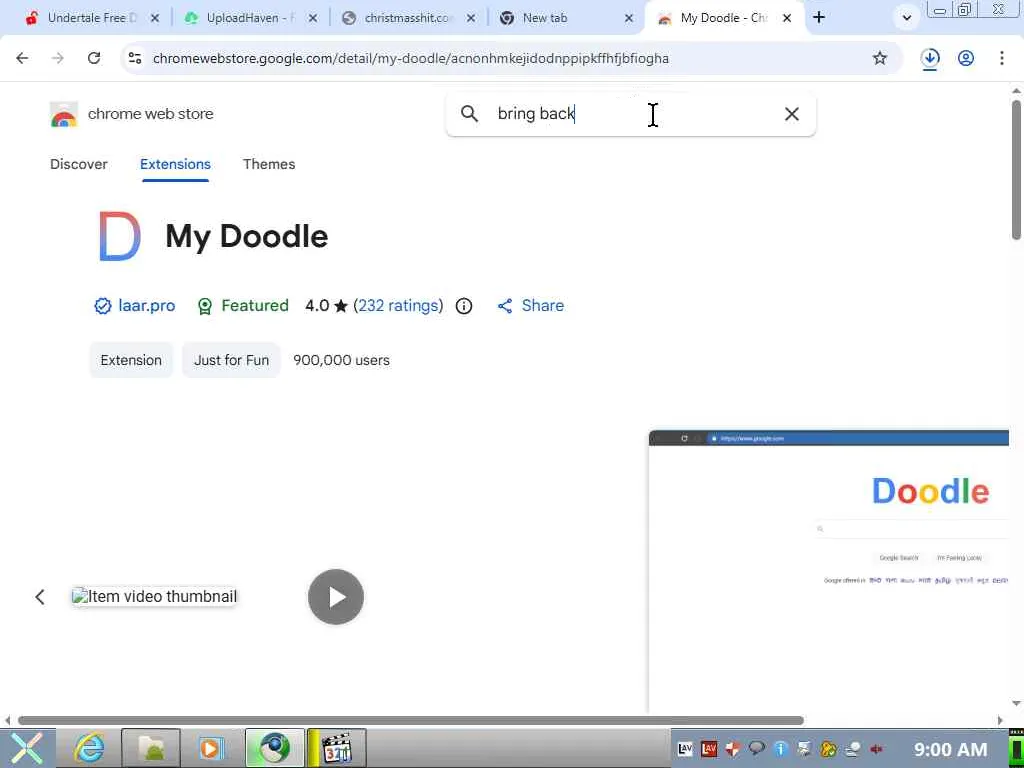Click the Featured badge

[x=242, y=306]
